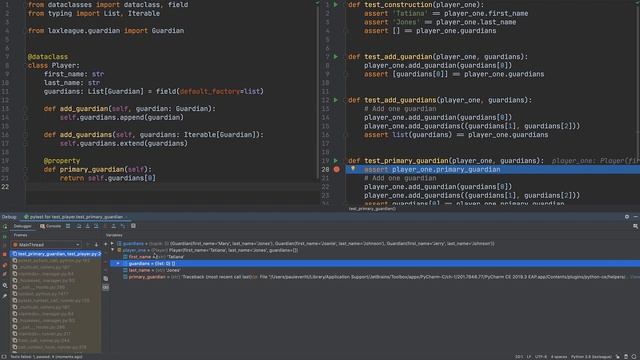Click the Frames panel header
640x360 pixels.
pos(20,235)
